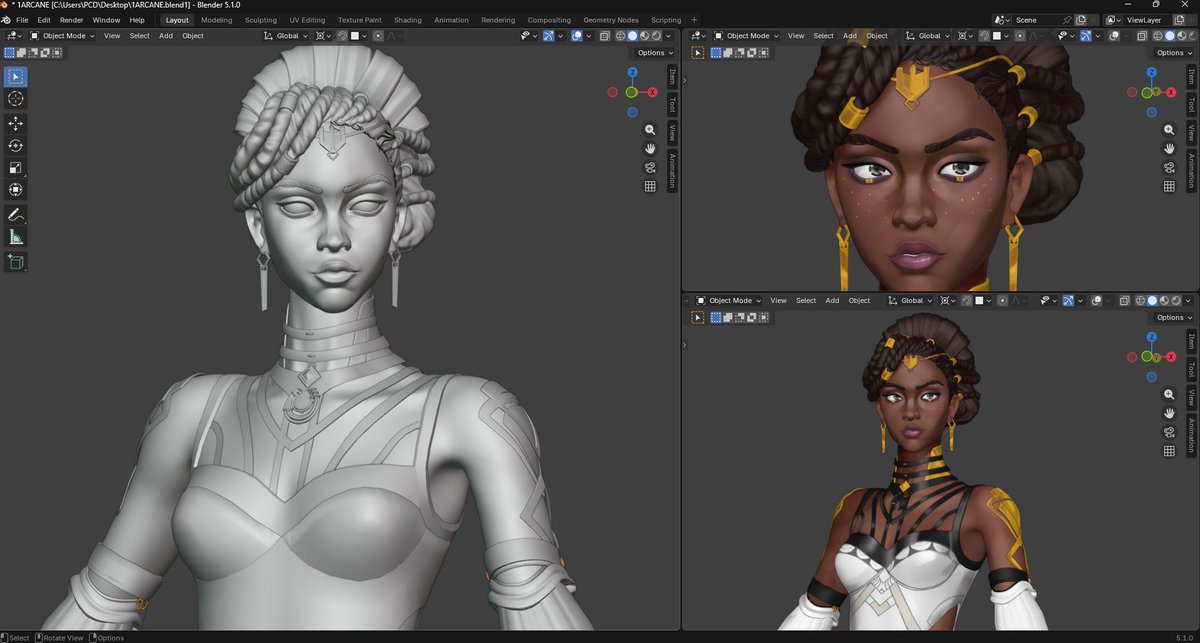Switch perspective/orthographic grid icon in left viewport
This screenshot has height=643, width=1200.
pos(650,186)
